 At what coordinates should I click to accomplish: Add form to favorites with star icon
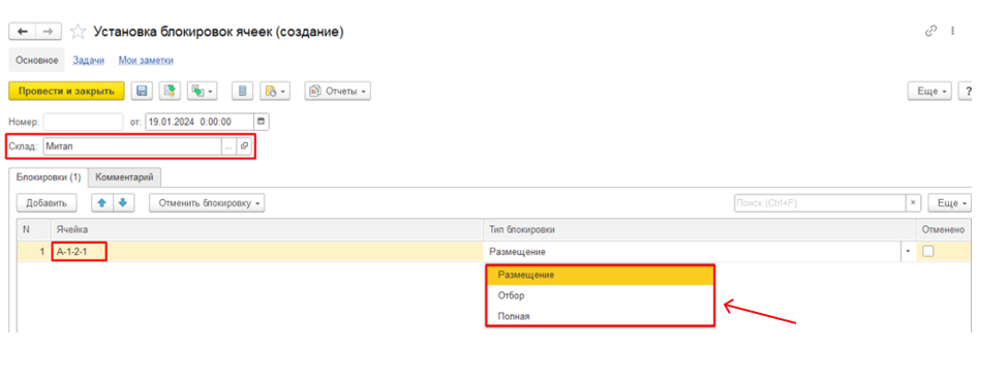pos(77,31)
